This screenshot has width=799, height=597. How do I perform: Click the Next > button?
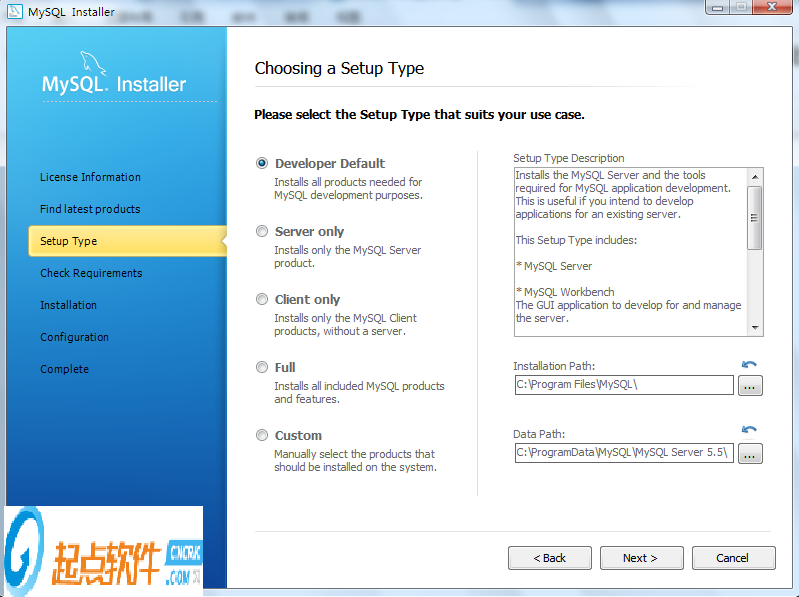[x=642, y=558]
